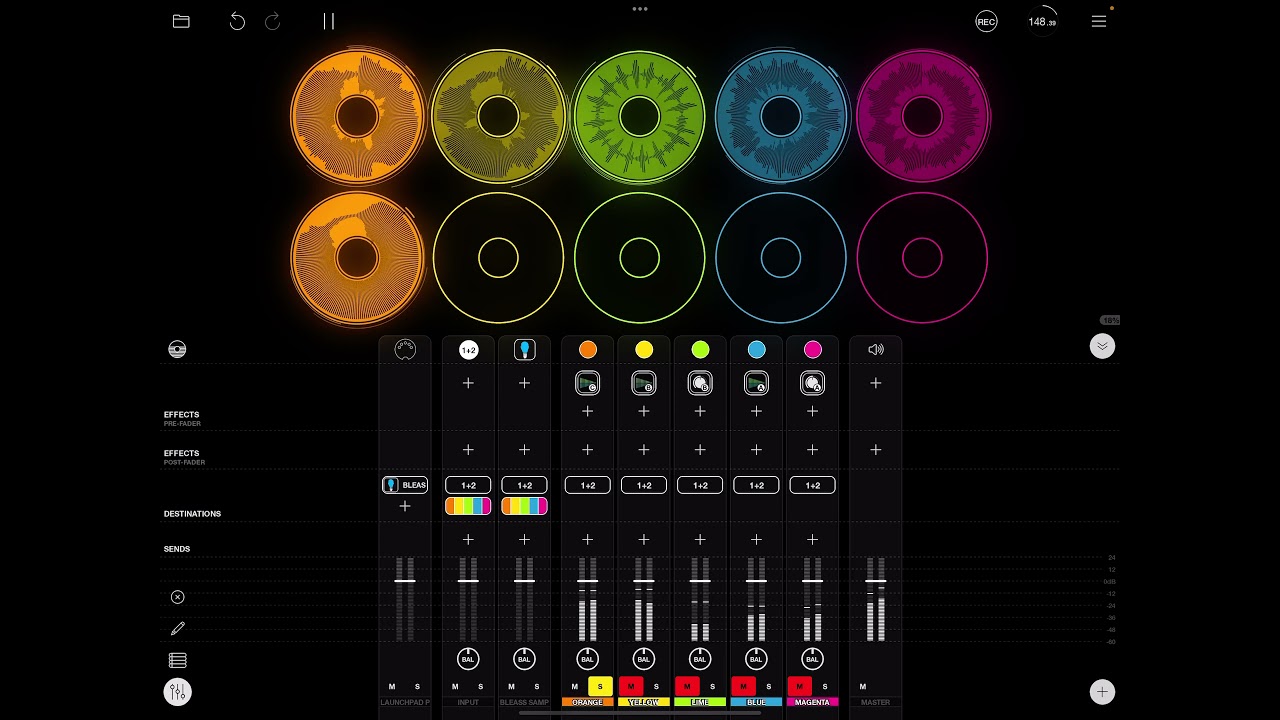This screenshot has height=720, width=1280.
Task: Collapse the mixer with the double-chevron button
Action: point(1102,345)
